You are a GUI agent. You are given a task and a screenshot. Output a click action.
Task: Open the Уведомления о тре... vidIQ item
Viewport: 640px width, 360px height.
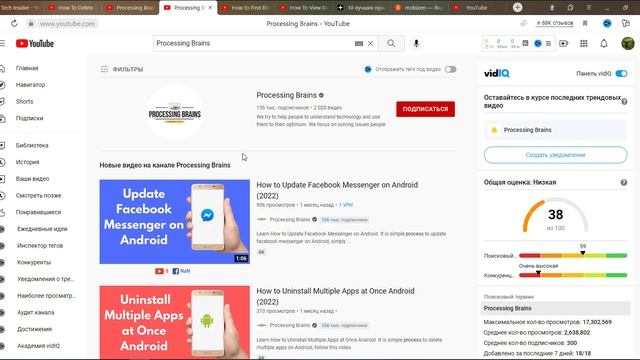pyautogui.click(x=45, y=279)
